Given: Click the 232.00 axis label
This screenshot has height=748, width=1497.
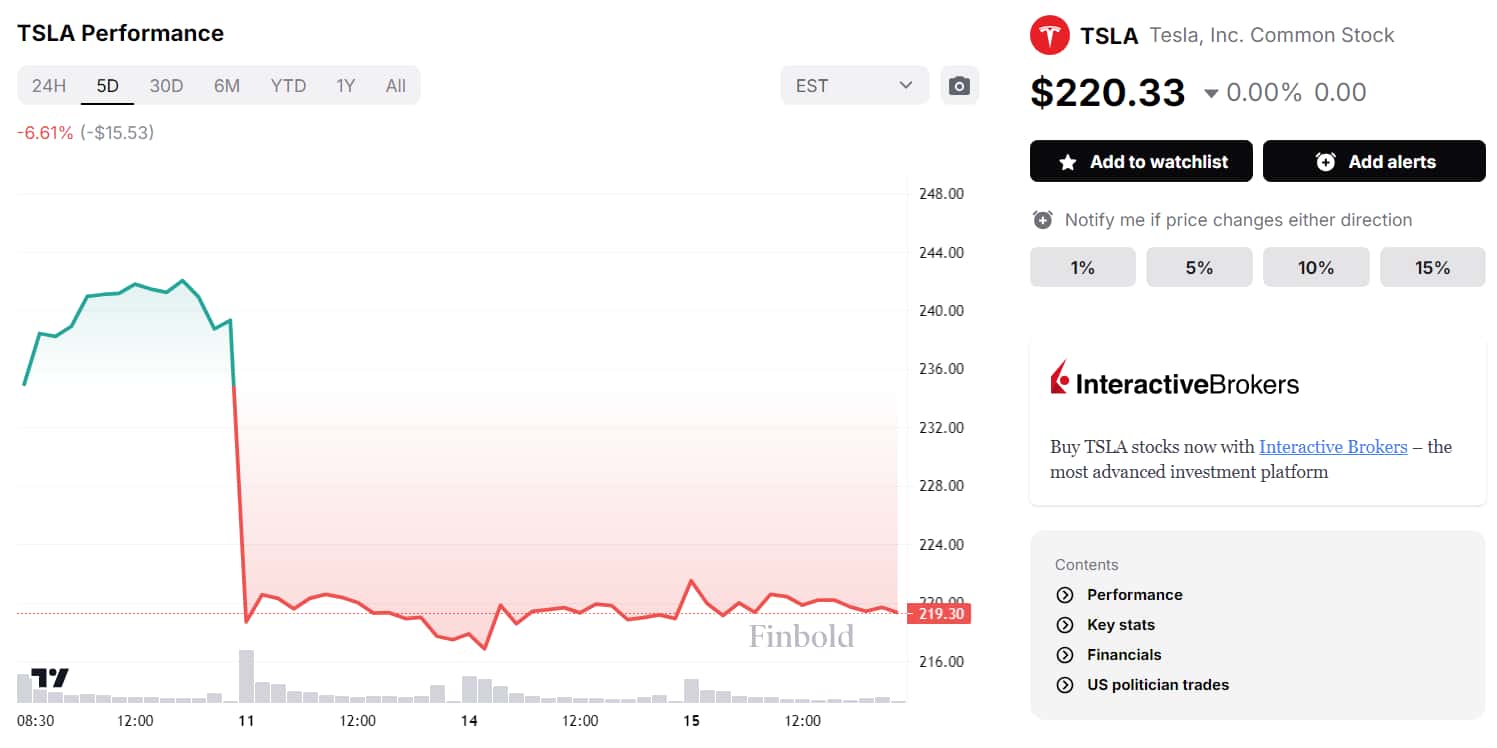Looking at the screenshot, I should click(941, 428).
